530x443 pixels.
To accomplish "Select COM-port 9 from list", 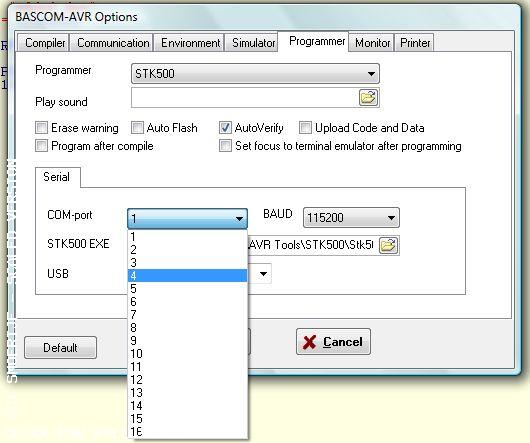I will [188, 341].
